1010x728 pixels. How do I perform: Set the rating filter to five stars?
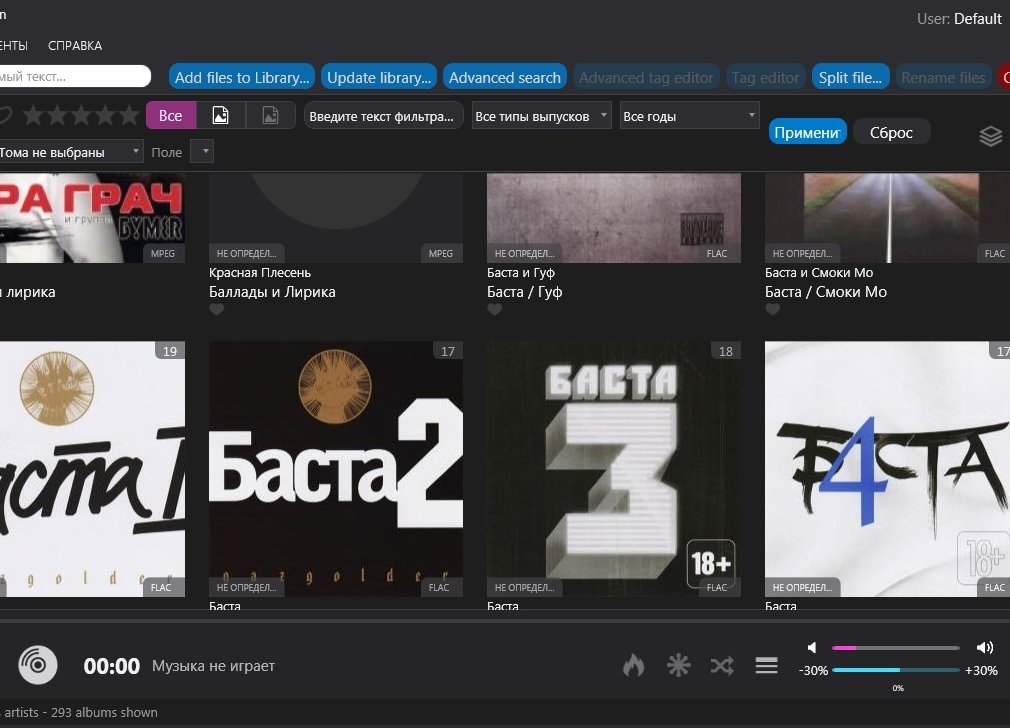(129, 115)
